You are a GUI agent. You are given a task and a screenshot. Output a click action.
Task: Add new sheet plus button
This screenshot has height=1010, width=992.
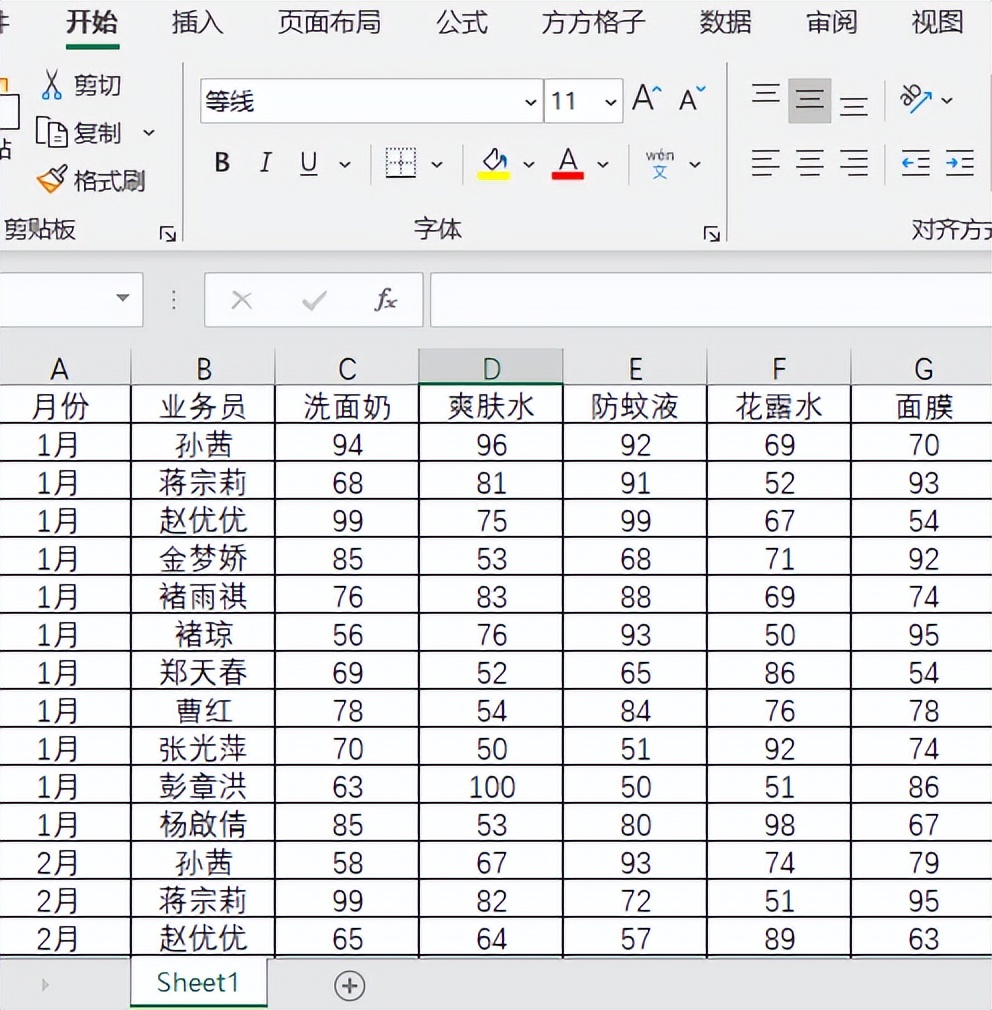[350, 986]
